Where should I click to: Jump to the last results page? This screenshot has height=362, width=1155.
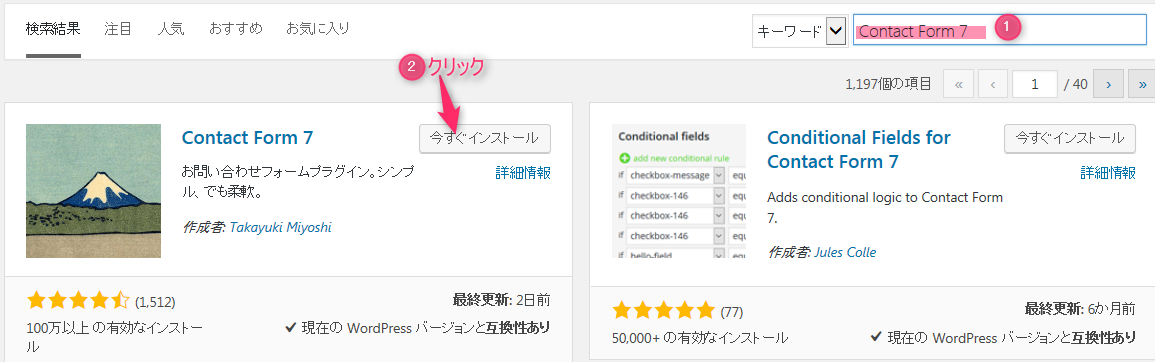tap(1142, 84)
